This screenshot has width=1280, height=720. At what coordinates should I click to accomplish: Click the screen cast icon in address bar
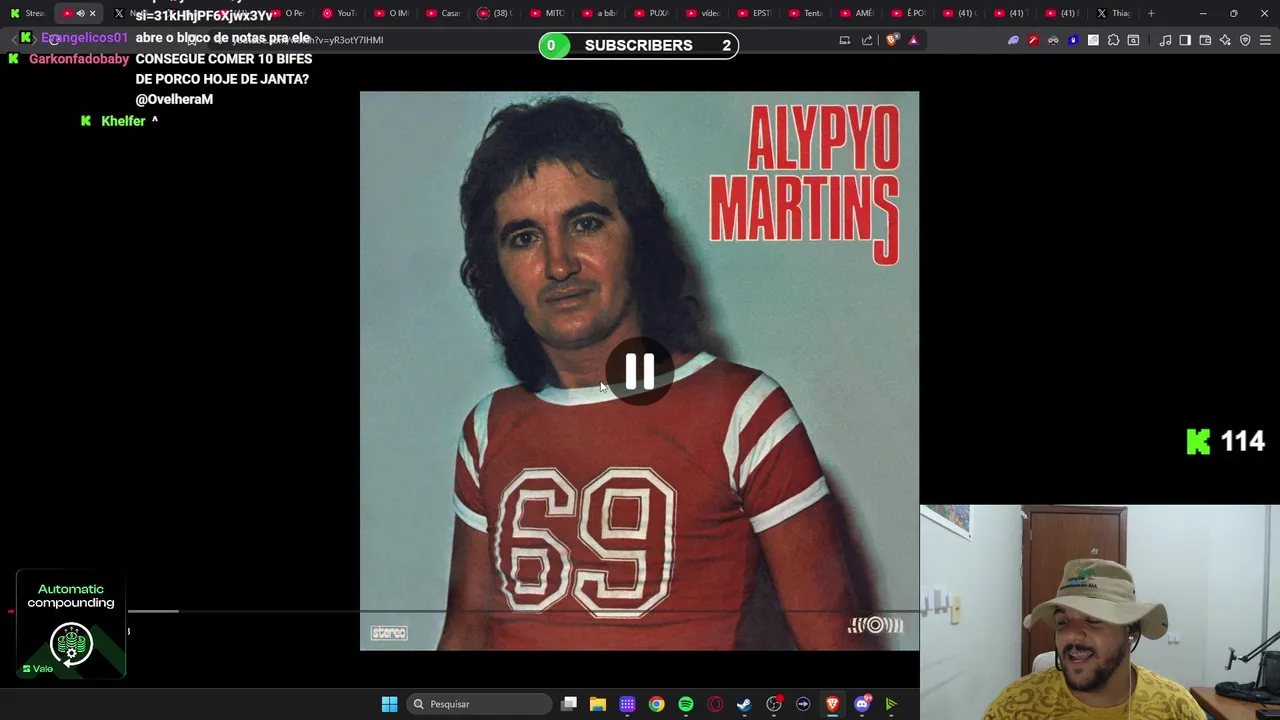pos(845,40)
